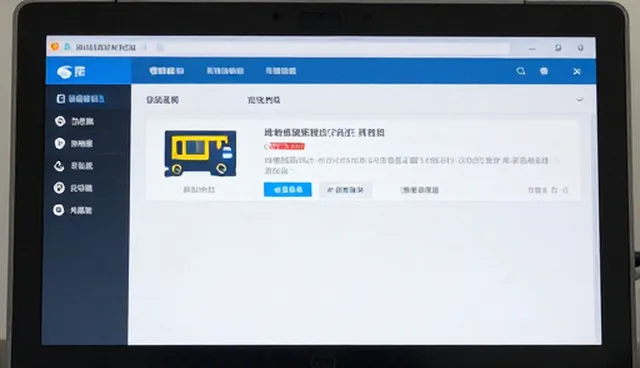
Task: Open the fourth sidebar entry in the dark panel
Action: [73, 166]
